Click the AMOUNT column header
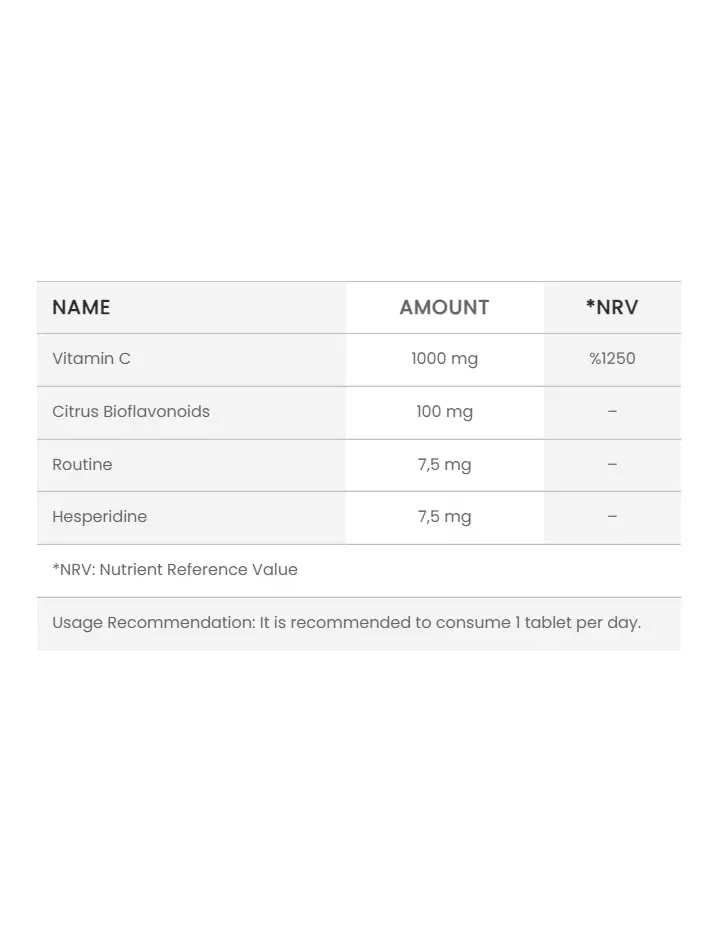The height and width of the screenshot is (931, 711). coord(444,308)
